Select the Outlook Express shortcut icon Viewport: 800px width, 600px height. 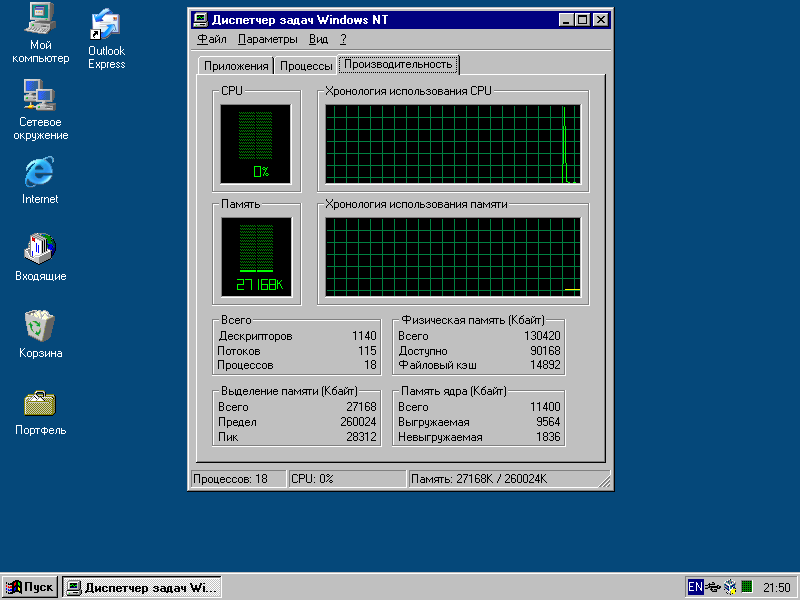(x=106, y=23)
